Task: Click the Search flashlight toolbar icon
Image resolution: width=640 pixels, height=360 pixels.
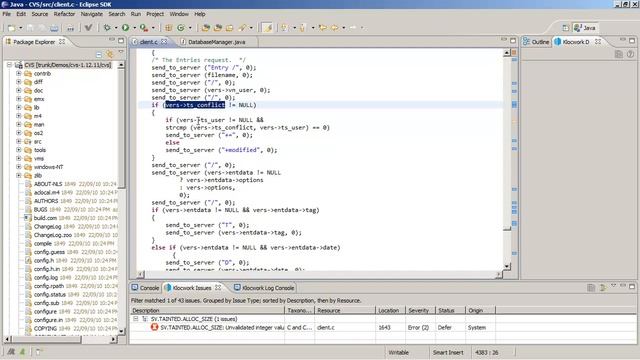Action: point(242,28)
